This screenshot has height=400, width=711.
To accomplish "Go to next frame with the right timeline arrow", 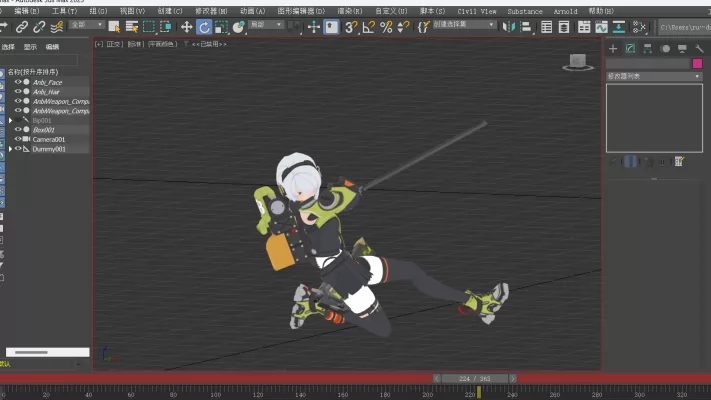I will [512, 378].
